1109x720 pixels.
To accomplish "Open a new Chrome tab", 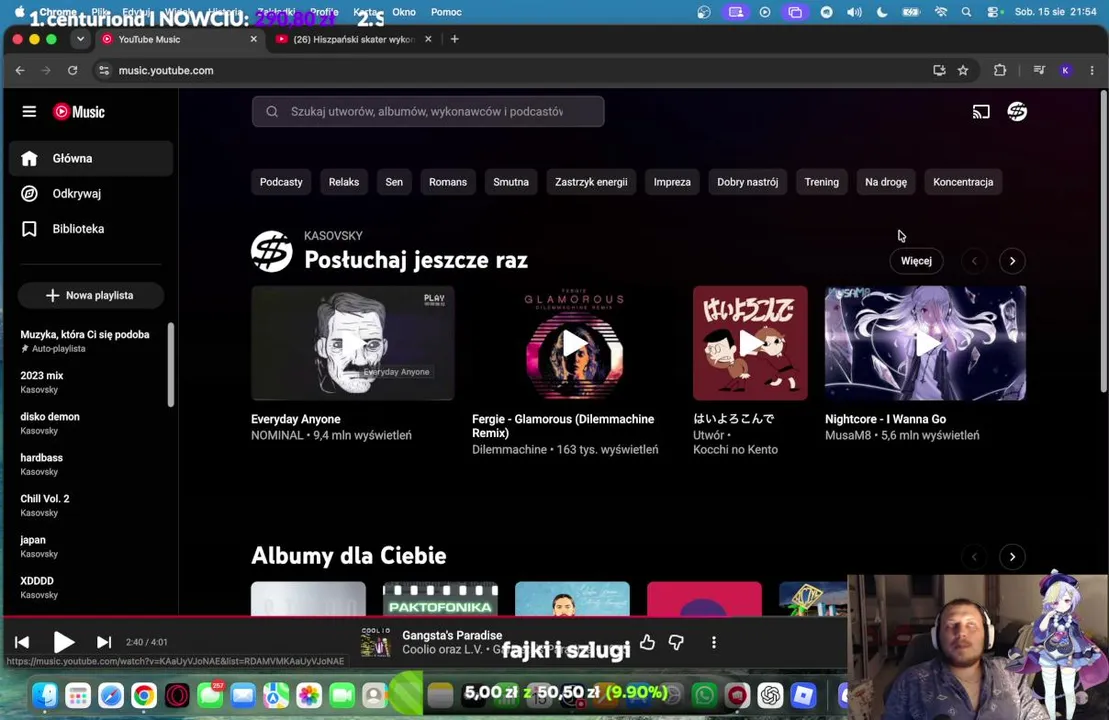I will [x=455, y=39].
